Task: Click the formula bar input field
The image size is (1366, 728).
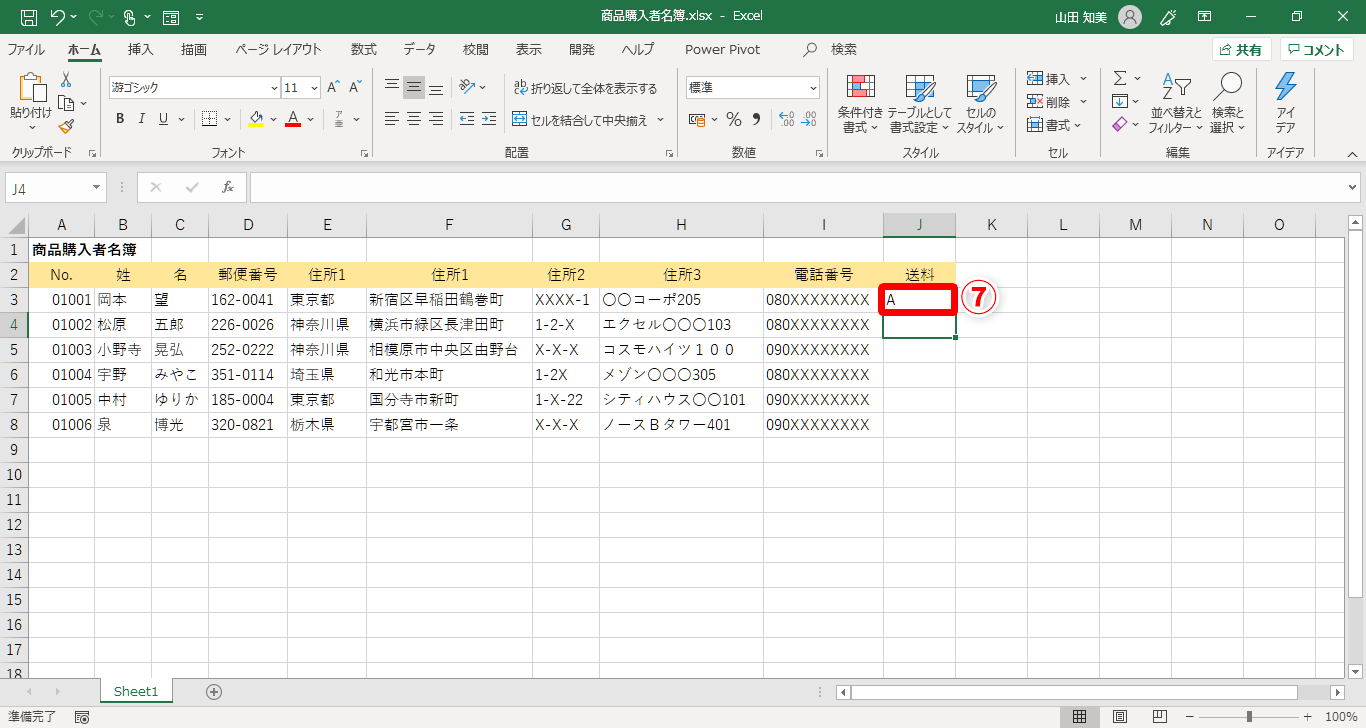Action: (x=797, y=187)
